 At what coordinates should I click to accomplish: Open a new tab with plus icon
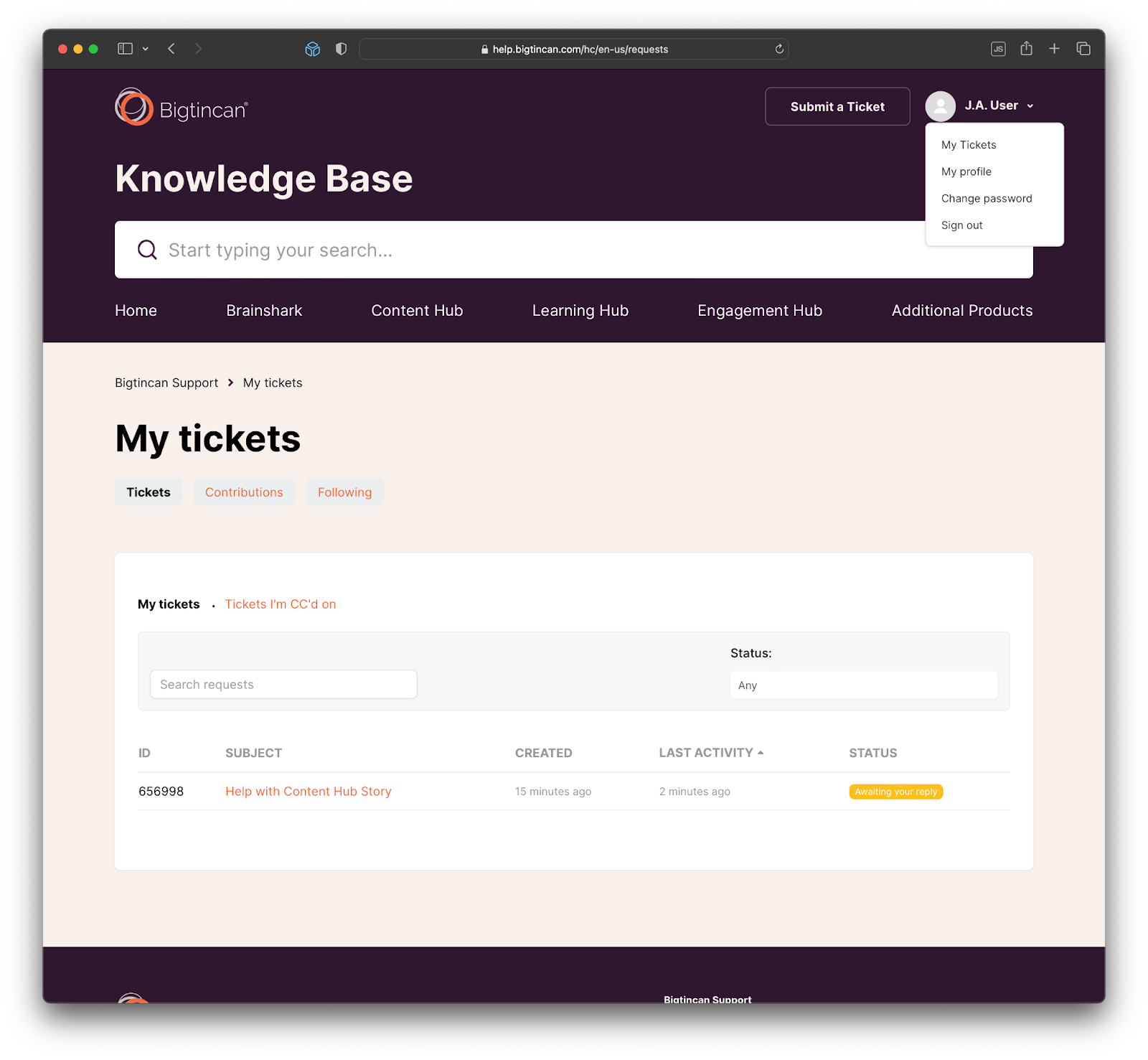[x=1054, y=48]
